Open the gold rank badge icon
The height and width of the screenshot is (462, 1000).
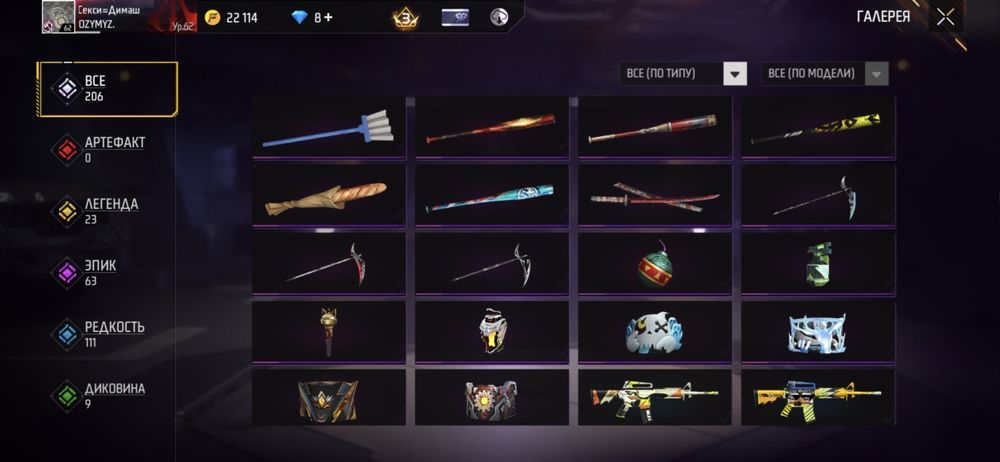[406, 17]
